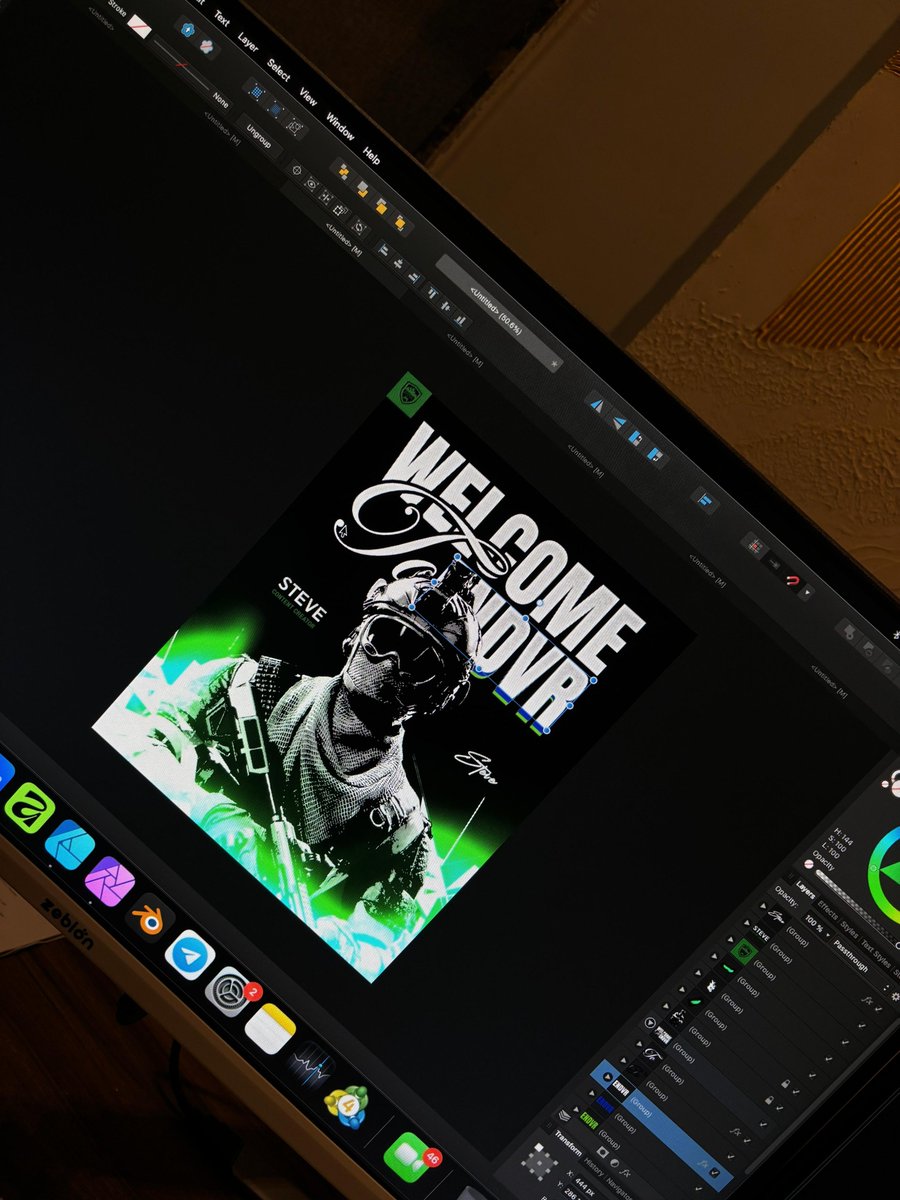Click the Flip Horizontal icon
This screenshot has height=1200, width=900.
[x=598, y=405]
